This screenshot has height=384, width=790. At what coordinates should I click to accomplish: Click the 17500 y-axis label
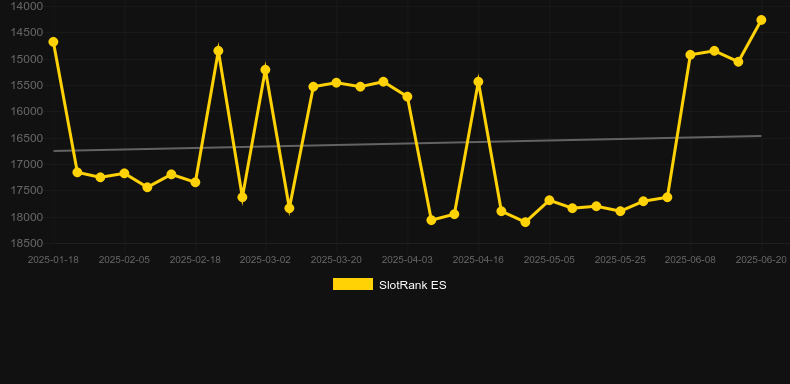[x=27, y=190]
